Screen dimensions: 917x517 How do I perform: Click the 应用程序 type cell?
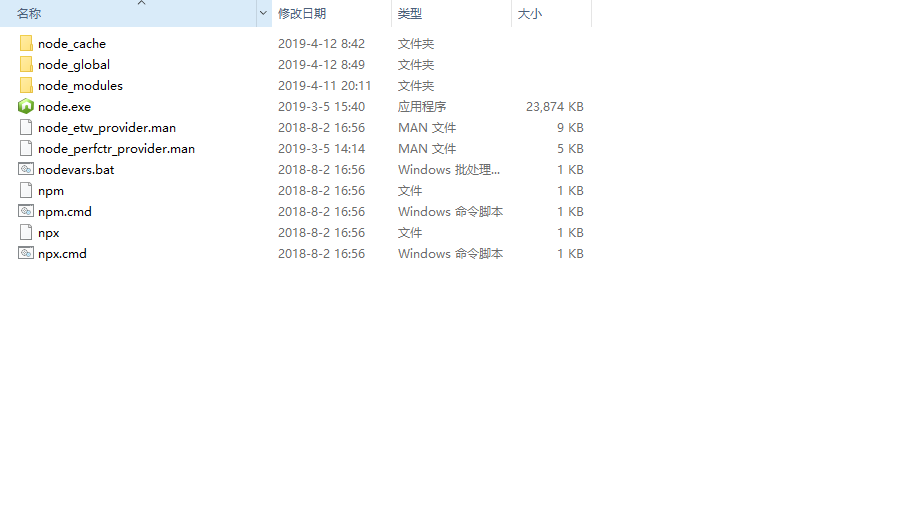422,107
